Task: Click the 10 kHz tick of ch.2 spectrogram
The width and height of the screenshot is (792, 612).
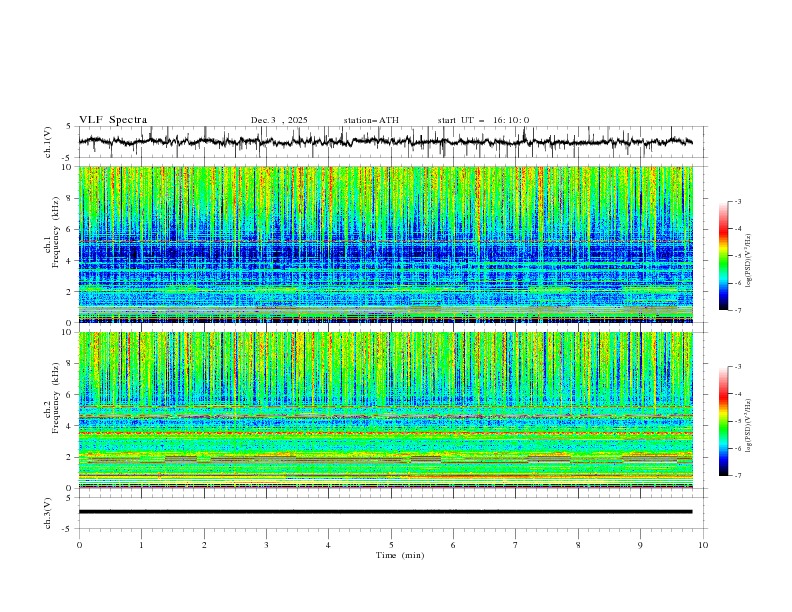Action: [x=68, y=332]
